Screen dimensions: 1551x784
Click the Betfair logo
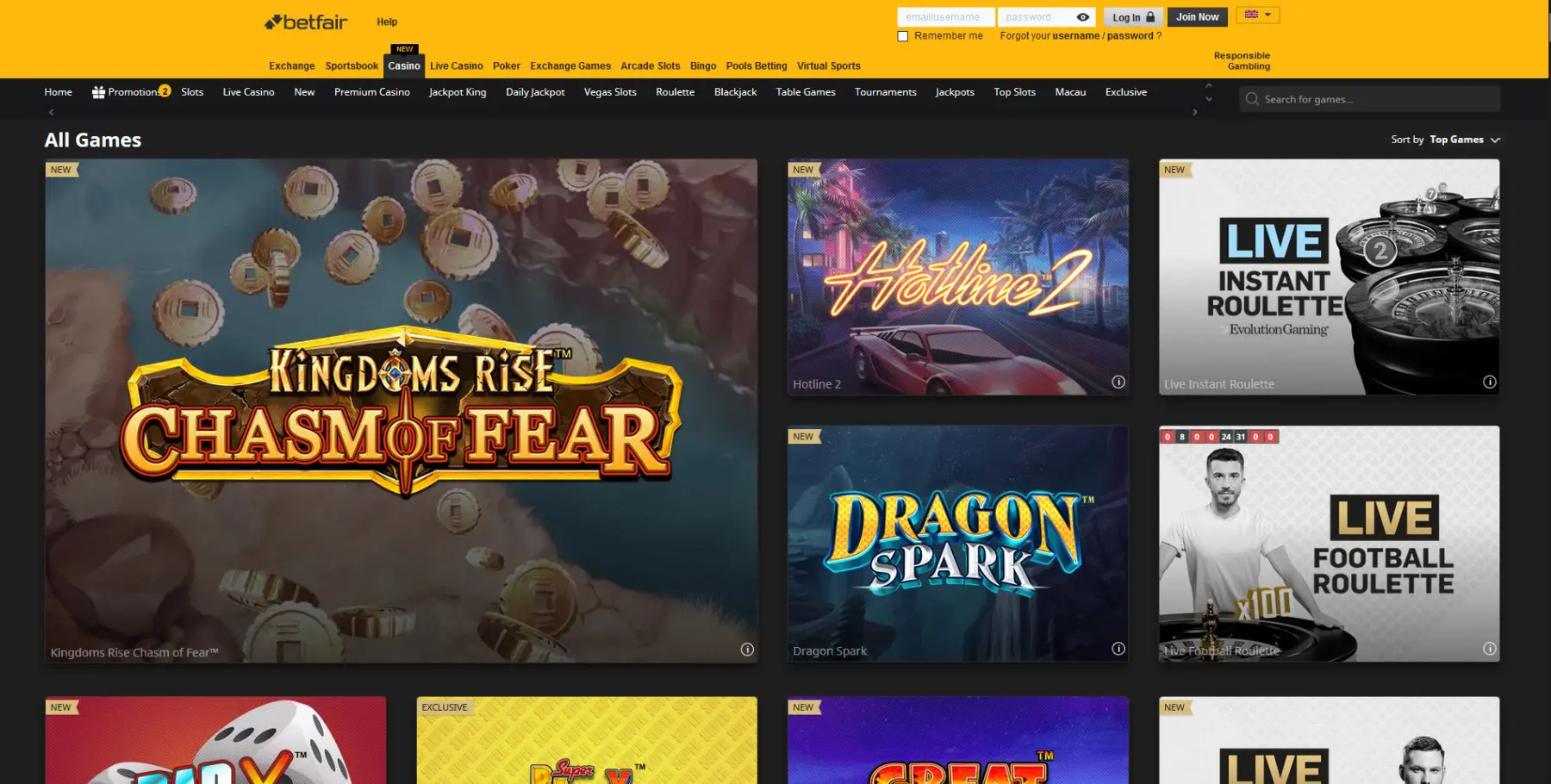pos(306,22)
